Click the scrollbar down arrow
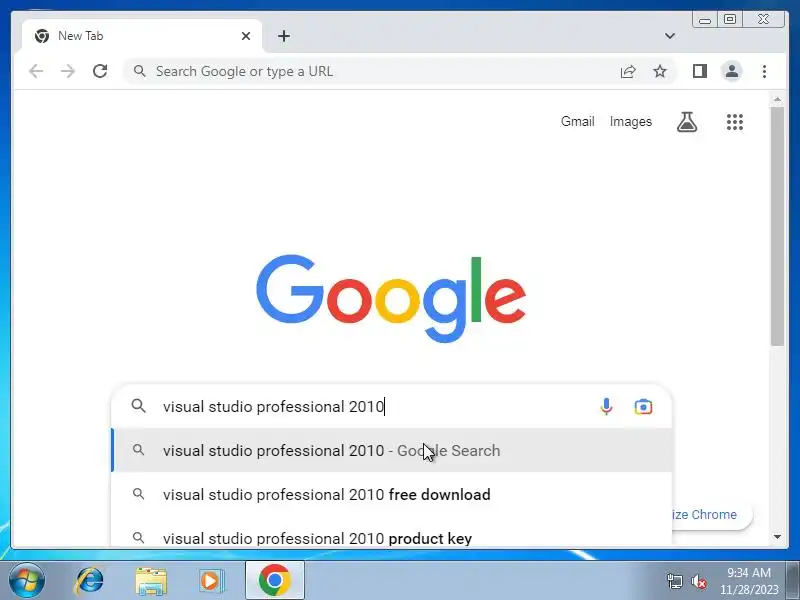Viewport: 800px width, 600px height. tap(778, 537)
